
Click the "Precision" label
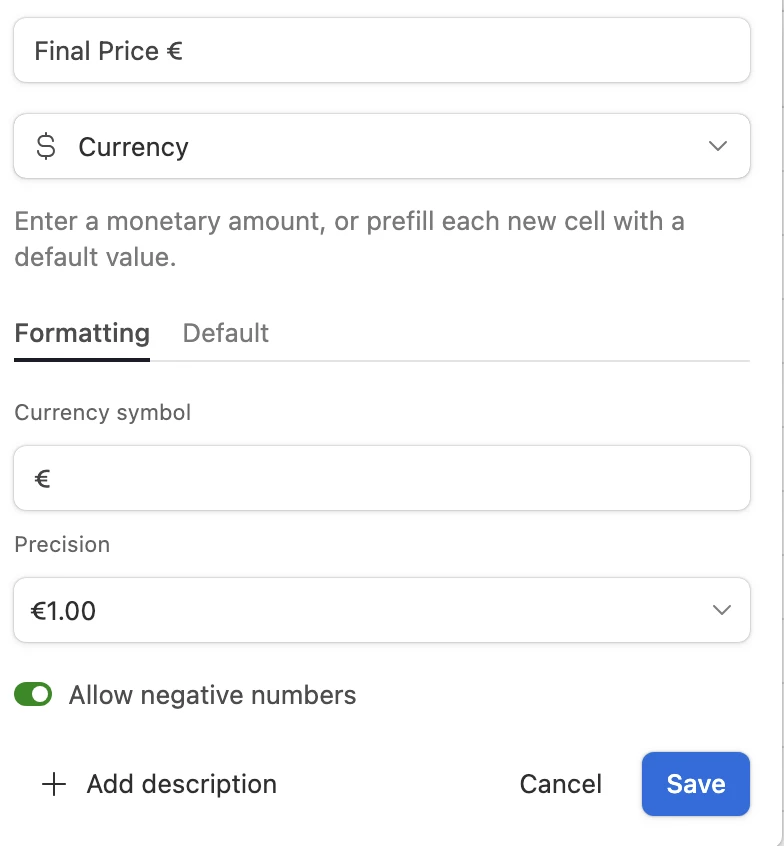[x=62, y=544]
